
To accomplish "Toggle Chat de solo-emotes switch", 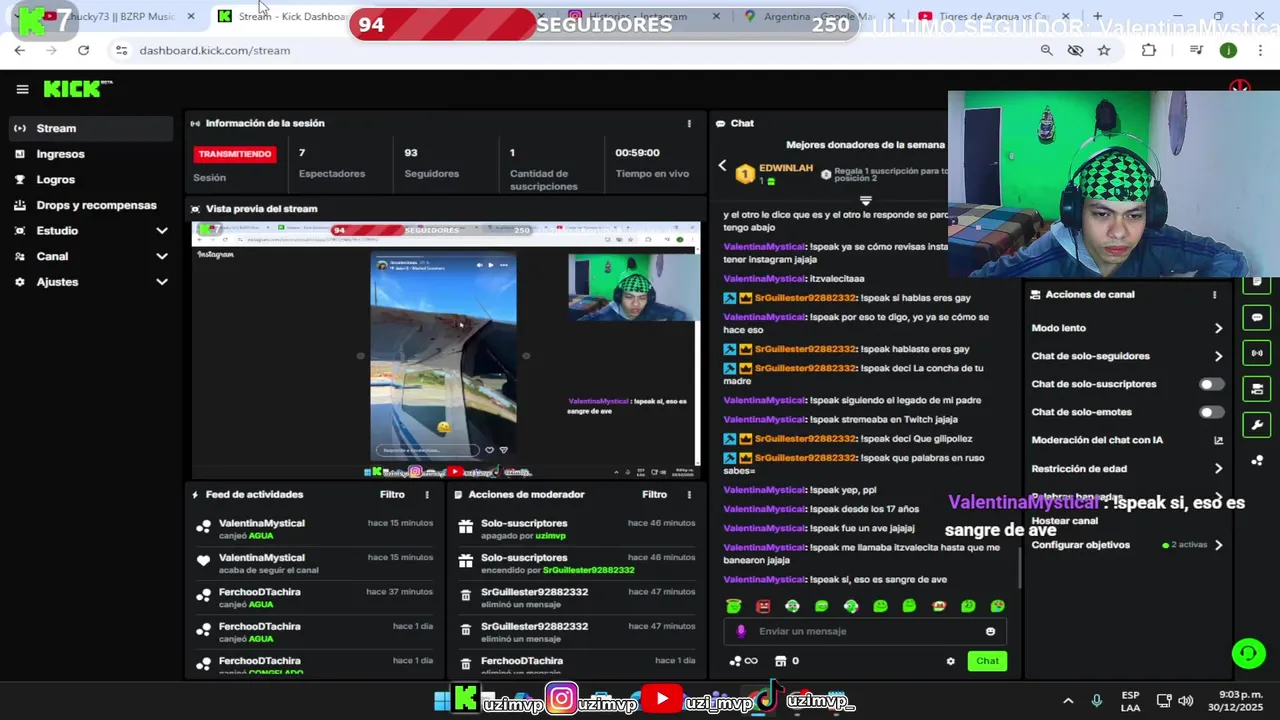I will pos(1211,412).
